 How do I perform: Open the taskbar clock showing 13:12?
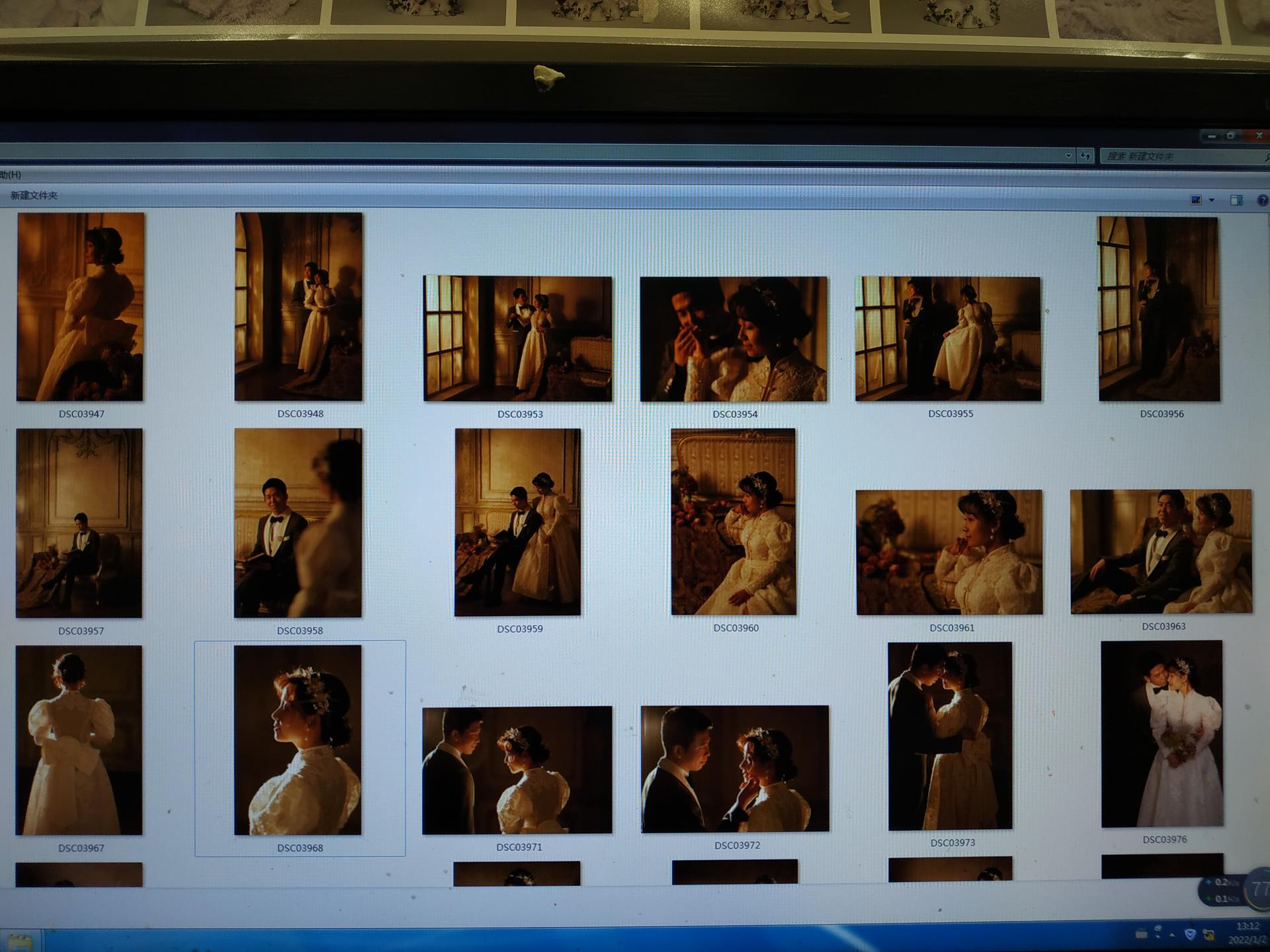(x=1248, y=933)
